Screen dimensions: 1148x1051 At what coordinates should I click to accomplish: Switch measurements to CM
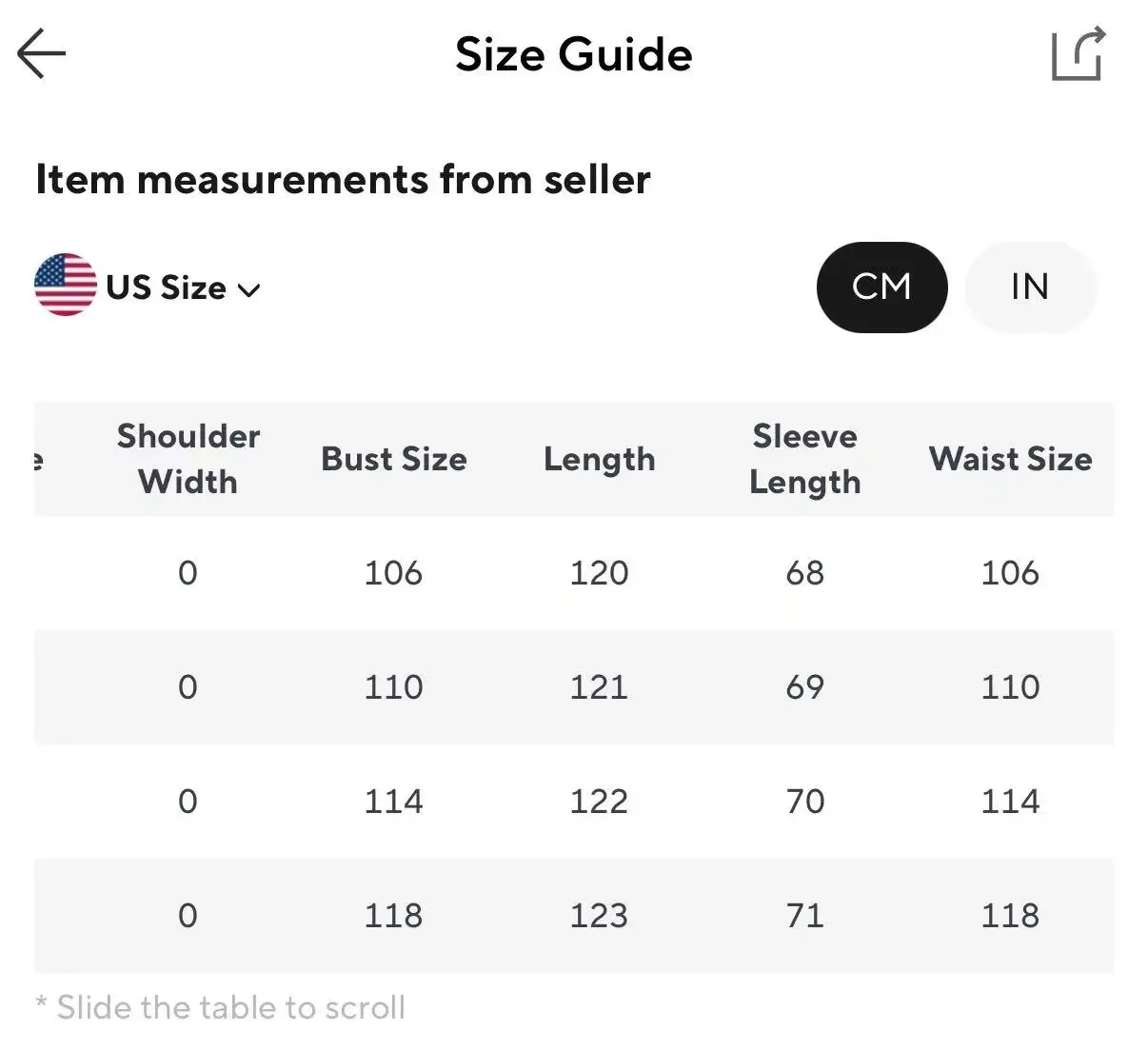point(881,287)
